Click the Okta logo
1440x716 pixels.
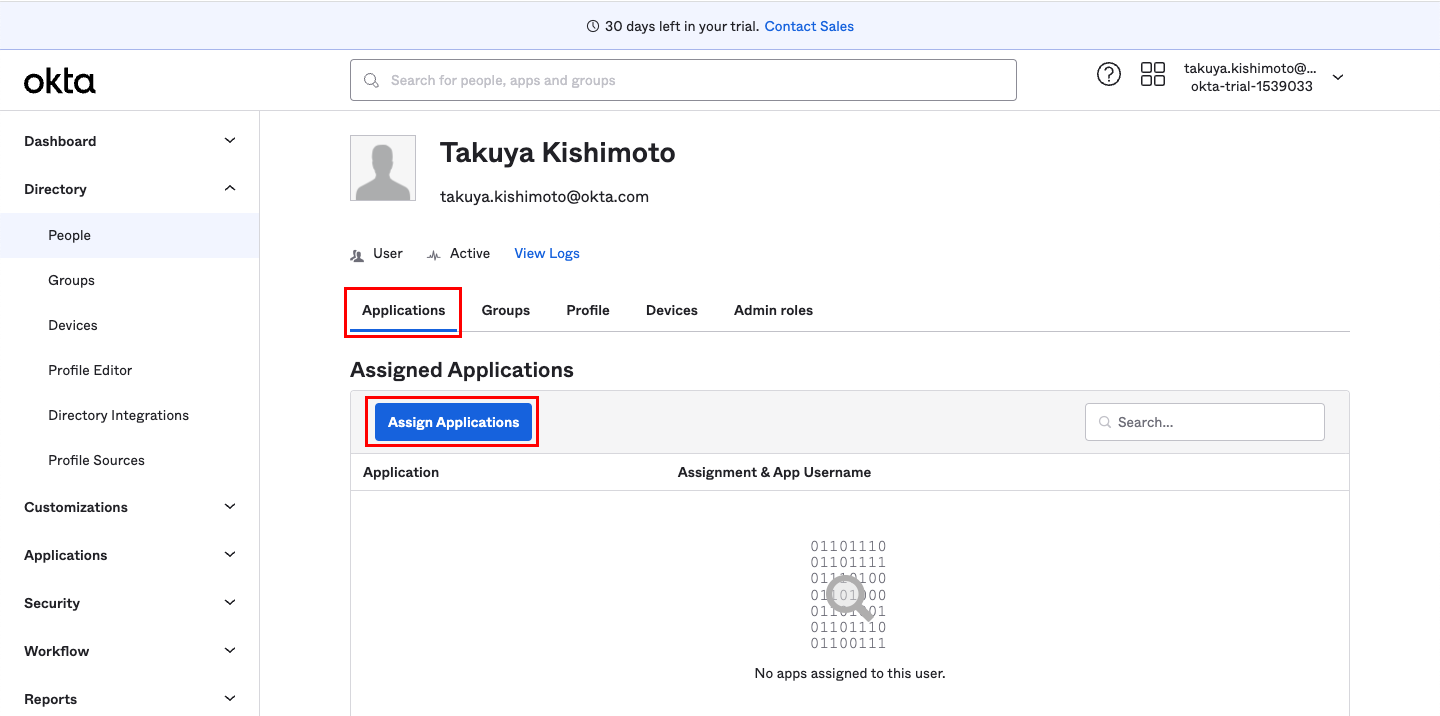[x=60, y=81]
